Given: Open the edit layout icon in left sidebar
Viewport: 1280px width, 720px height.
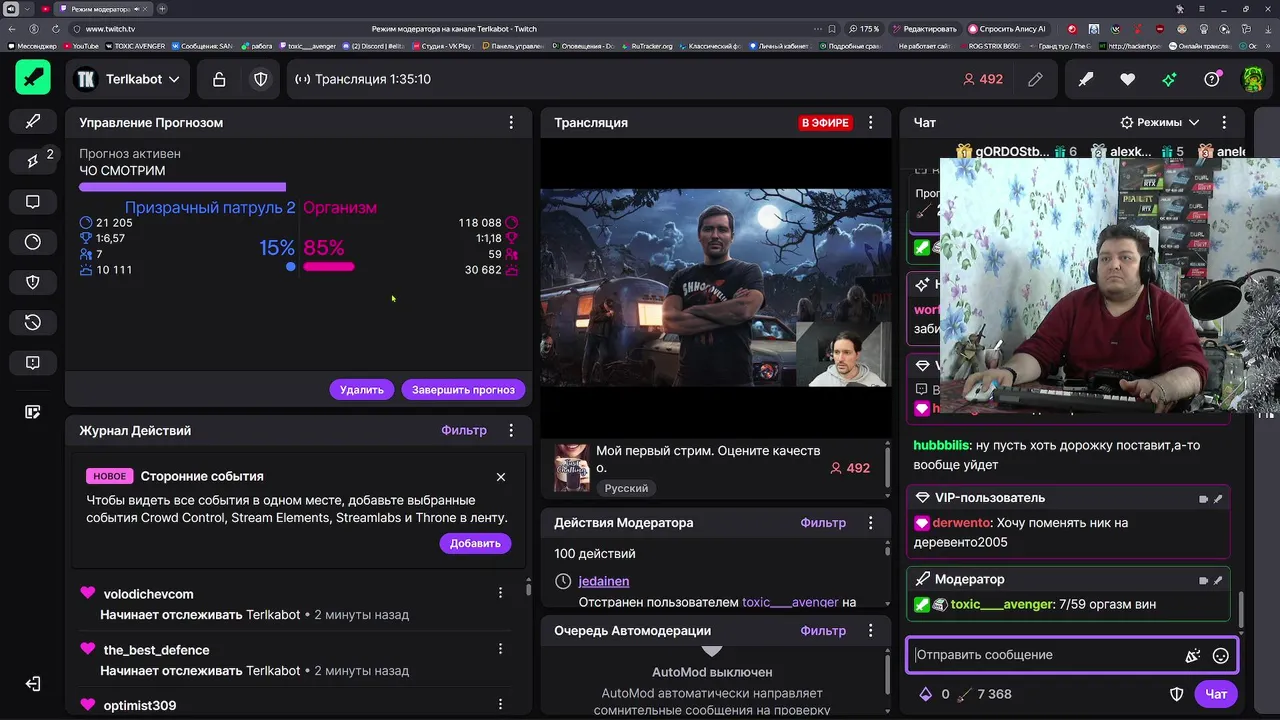Looking at the screenshot, I should click(33, 412).
